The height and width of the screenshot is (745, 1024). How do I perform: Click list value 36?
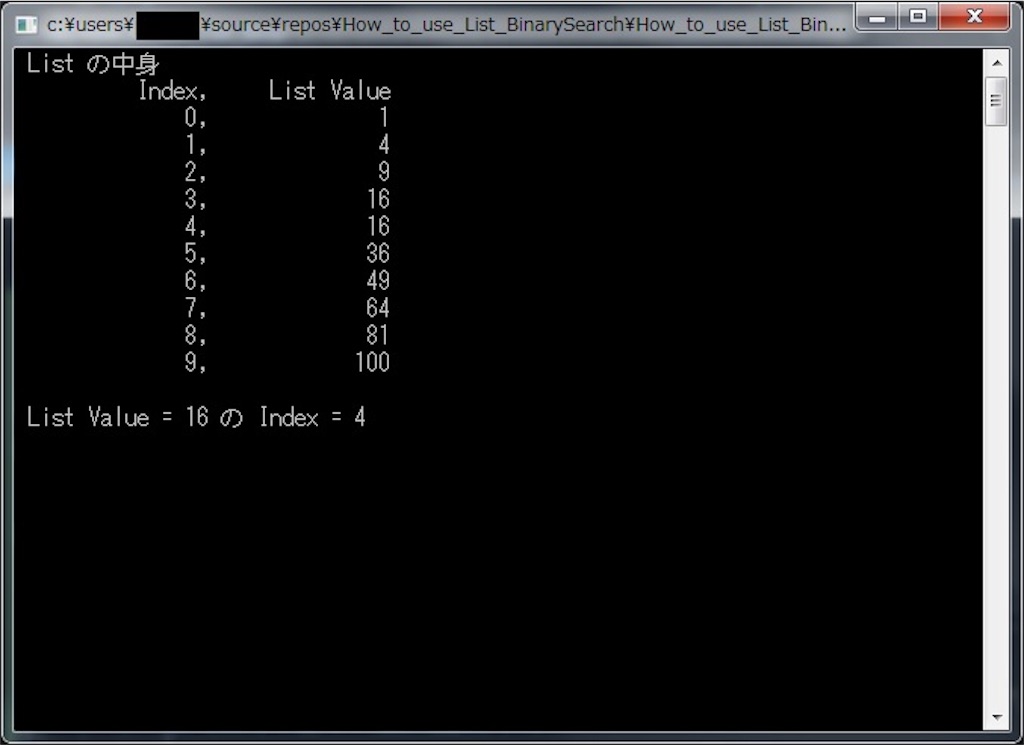coord(378,253)
